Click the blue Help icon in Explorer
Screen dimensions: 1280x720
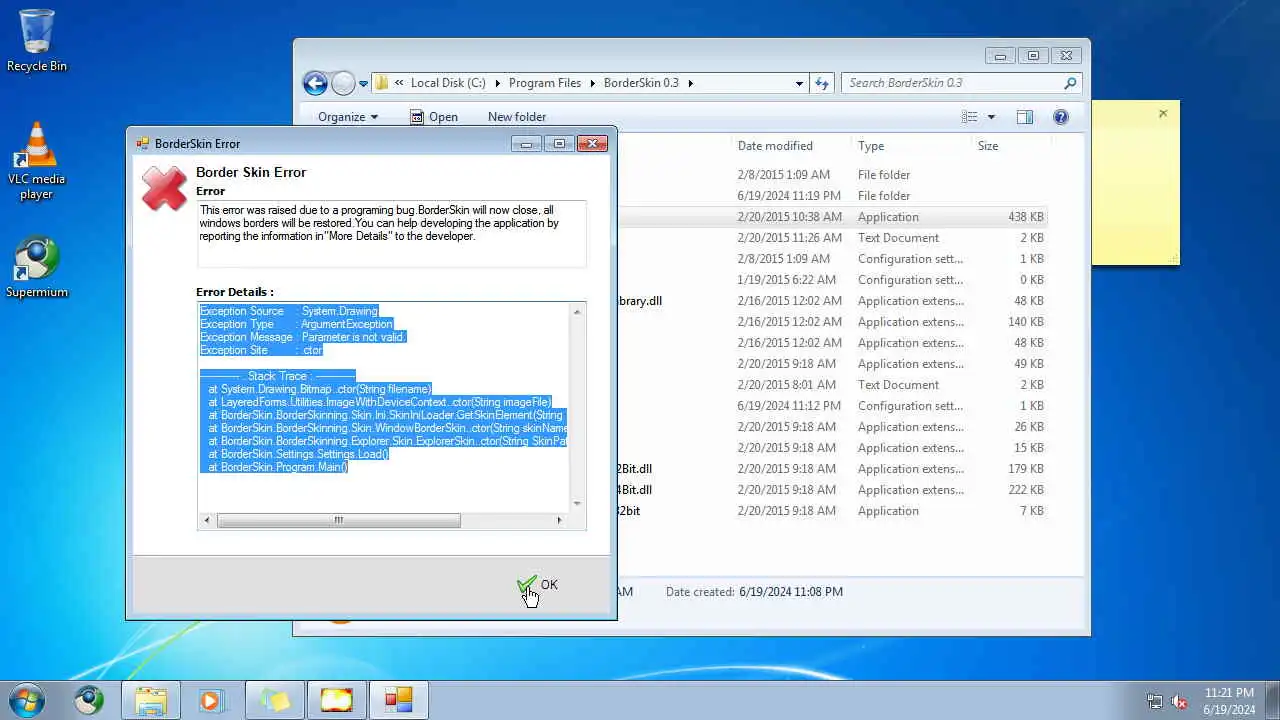coord(1061,117)
